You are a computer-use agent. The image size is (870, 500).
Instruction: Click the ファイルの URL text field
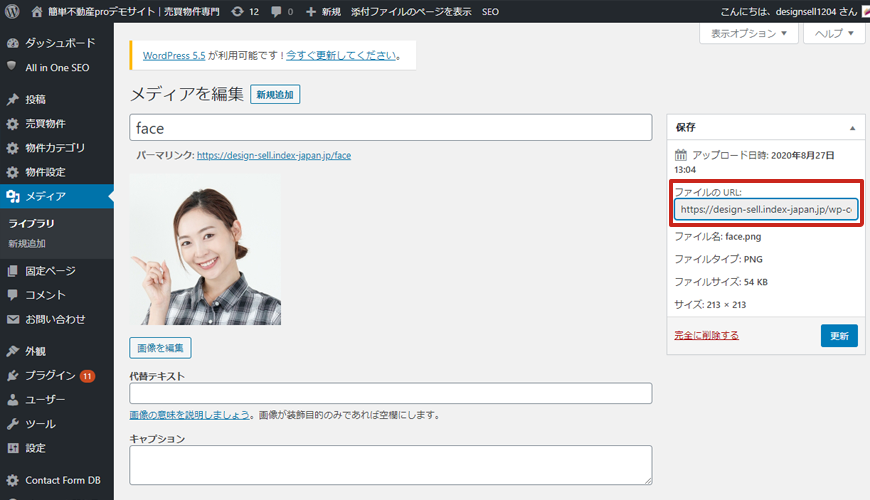click(x=765, y=210)
